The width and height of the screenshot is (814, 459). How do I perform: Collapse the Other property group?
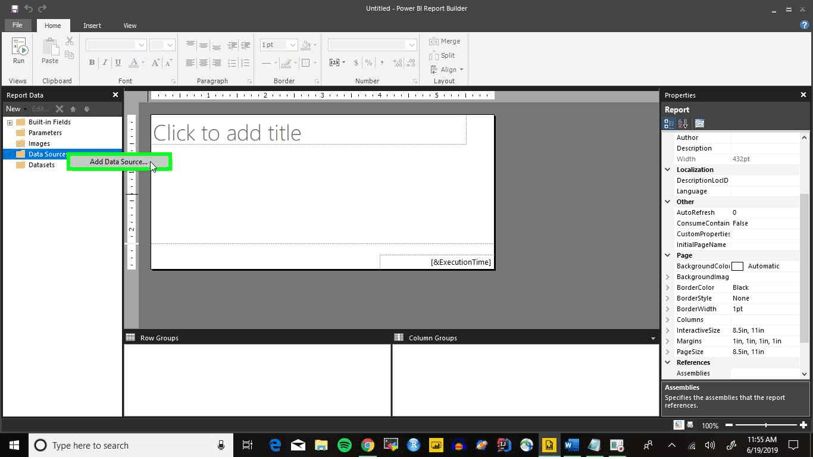point(668,202)
